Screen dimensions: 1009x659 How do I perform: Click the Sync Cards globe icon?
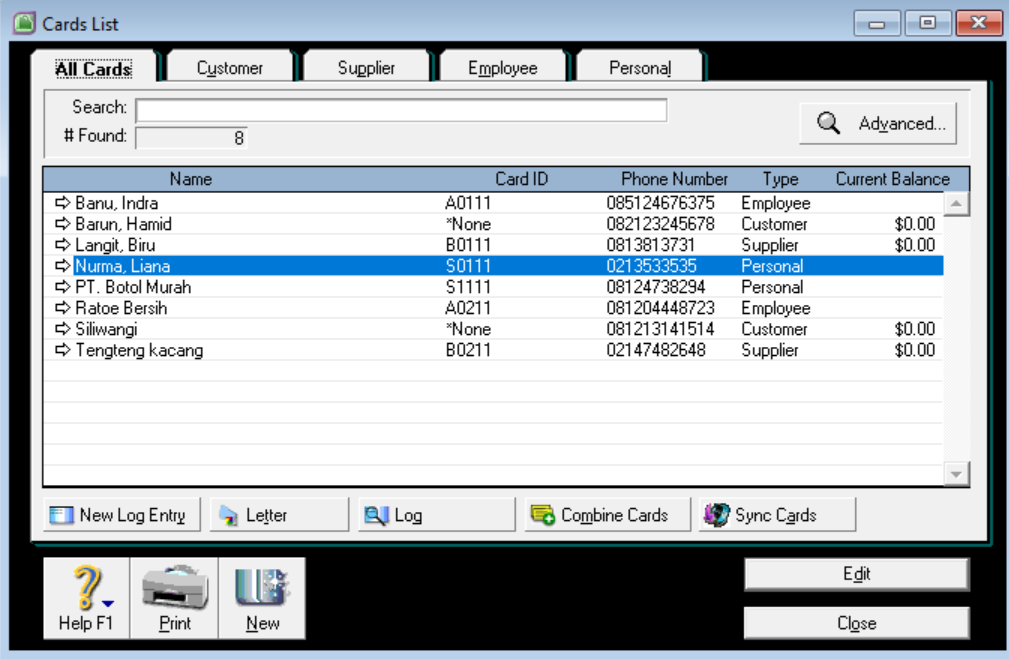(716, 513)
